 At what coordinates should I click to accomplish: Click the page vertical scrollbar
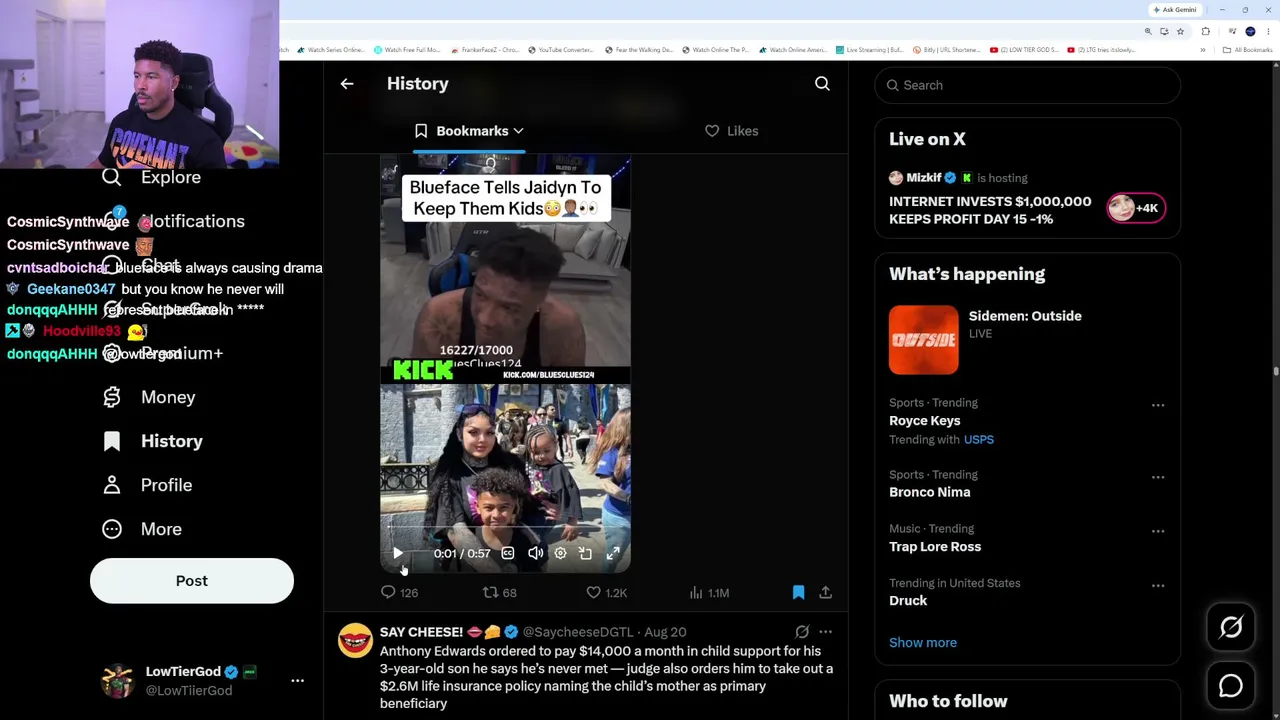(1275, 370)
